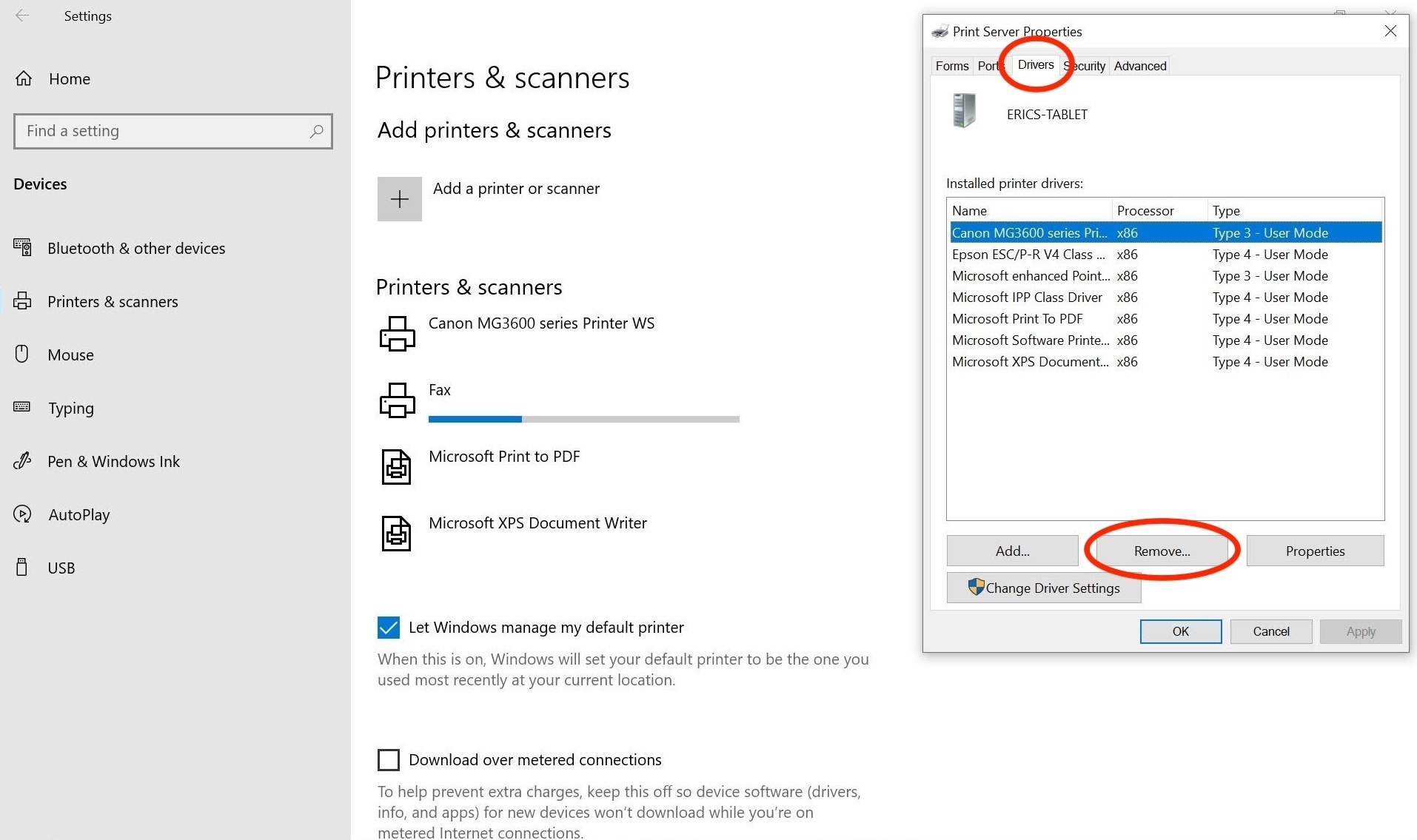Image resolution: width=1417 pixels, height=840 pixels.
Task: Click the ERICS-TABLET server icon
Action: (x=964, y=111)
